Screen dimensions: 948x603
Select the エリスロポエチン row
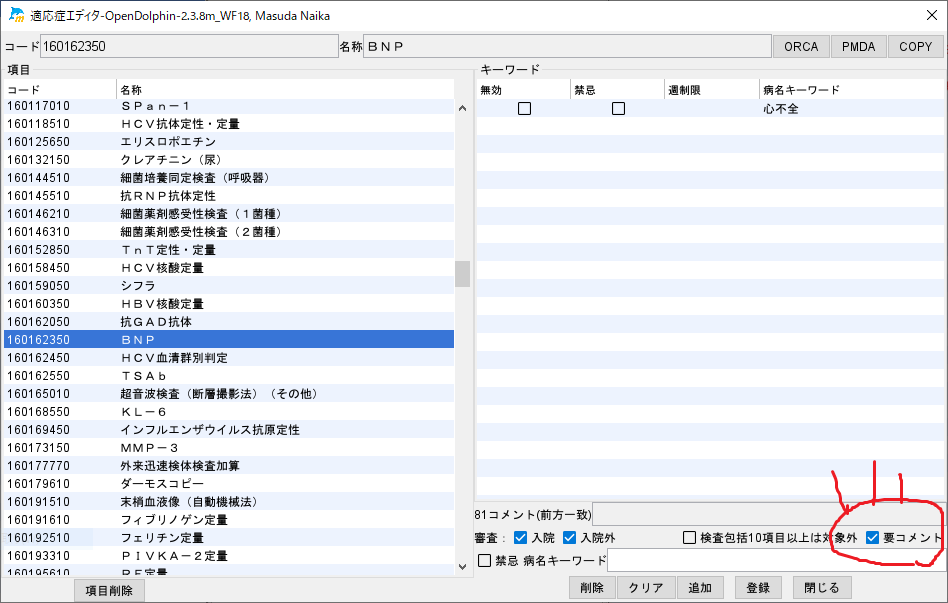[229, 142]
